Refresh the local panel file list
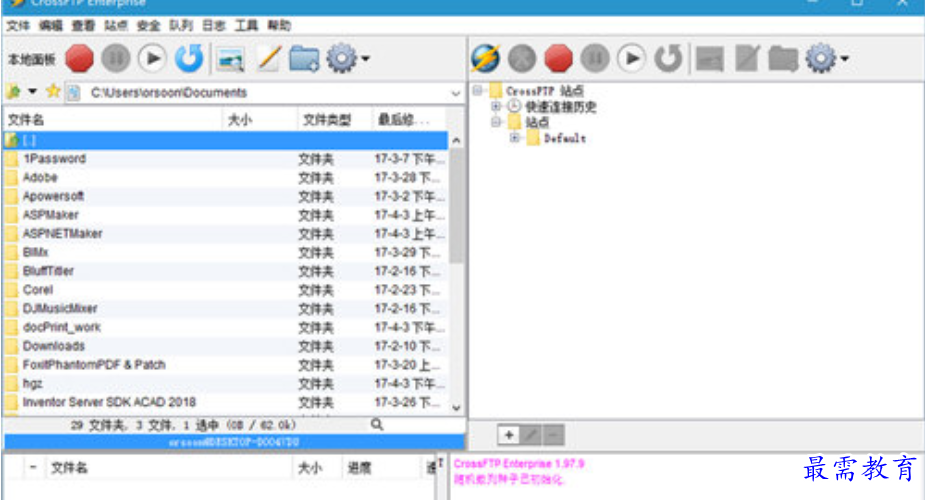This screenshot has width=925, height=500. [x=189, y=58]
